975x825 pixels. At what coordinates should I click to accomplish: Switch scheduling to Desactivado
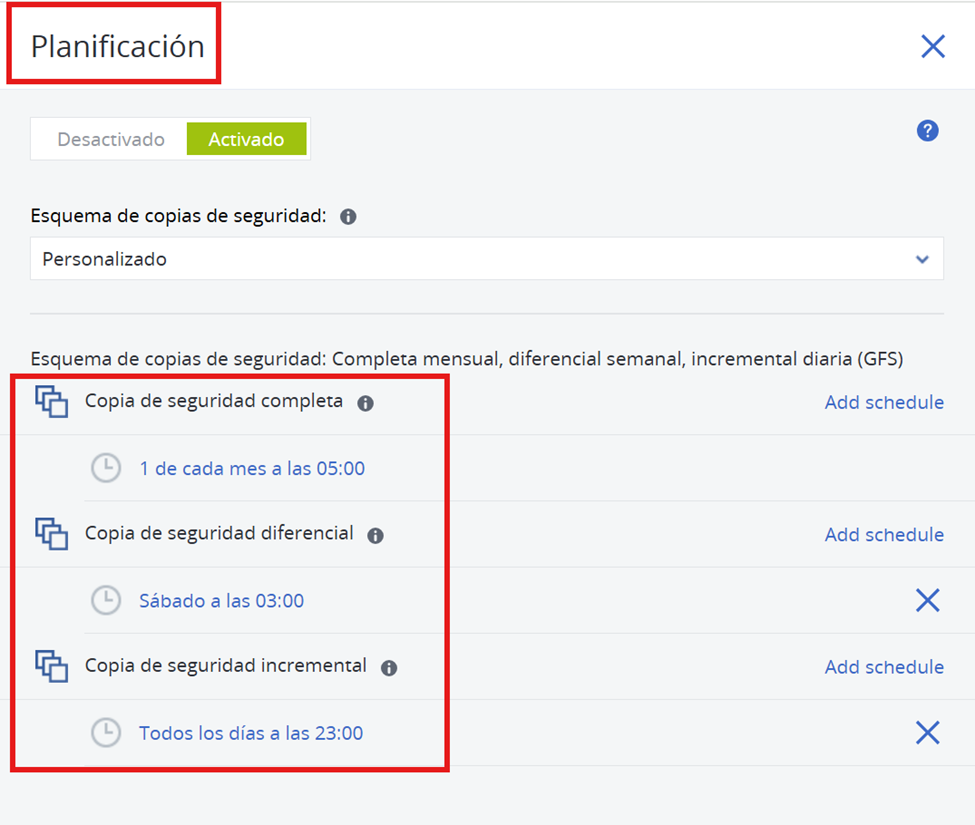(110, 140)
